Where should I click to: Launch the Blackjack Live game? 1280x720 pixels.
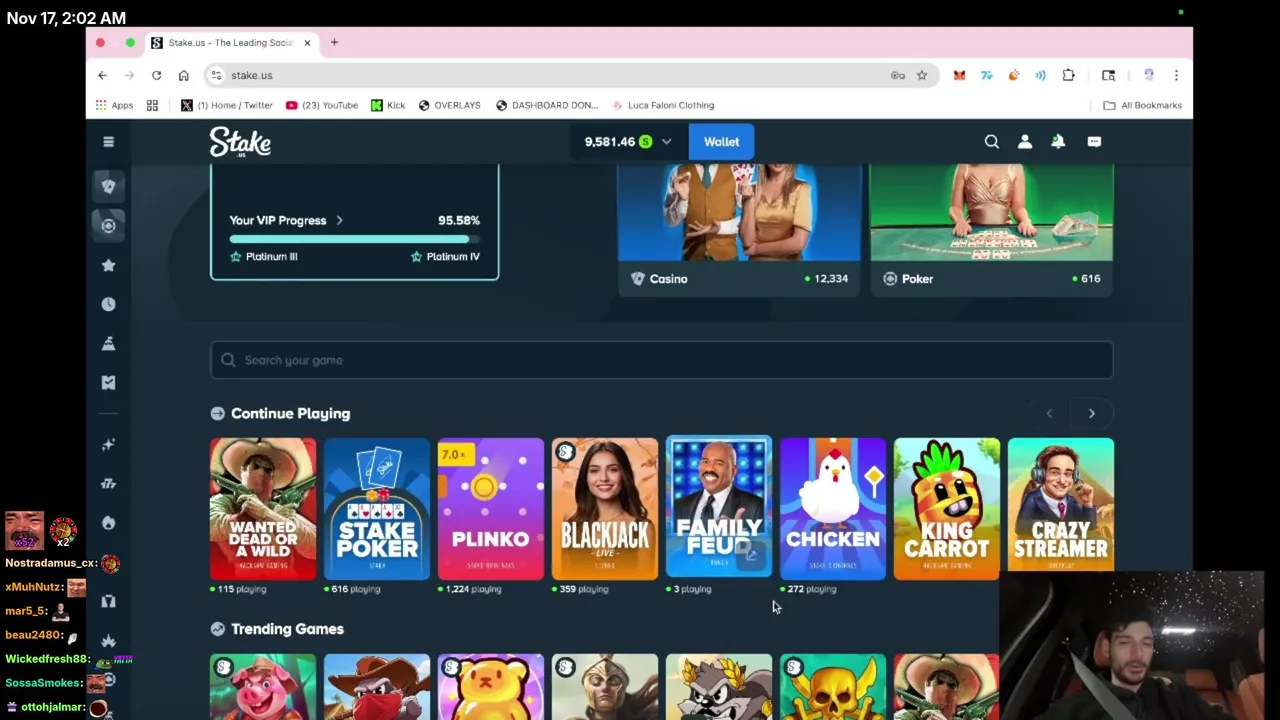(x=605, y=509)
